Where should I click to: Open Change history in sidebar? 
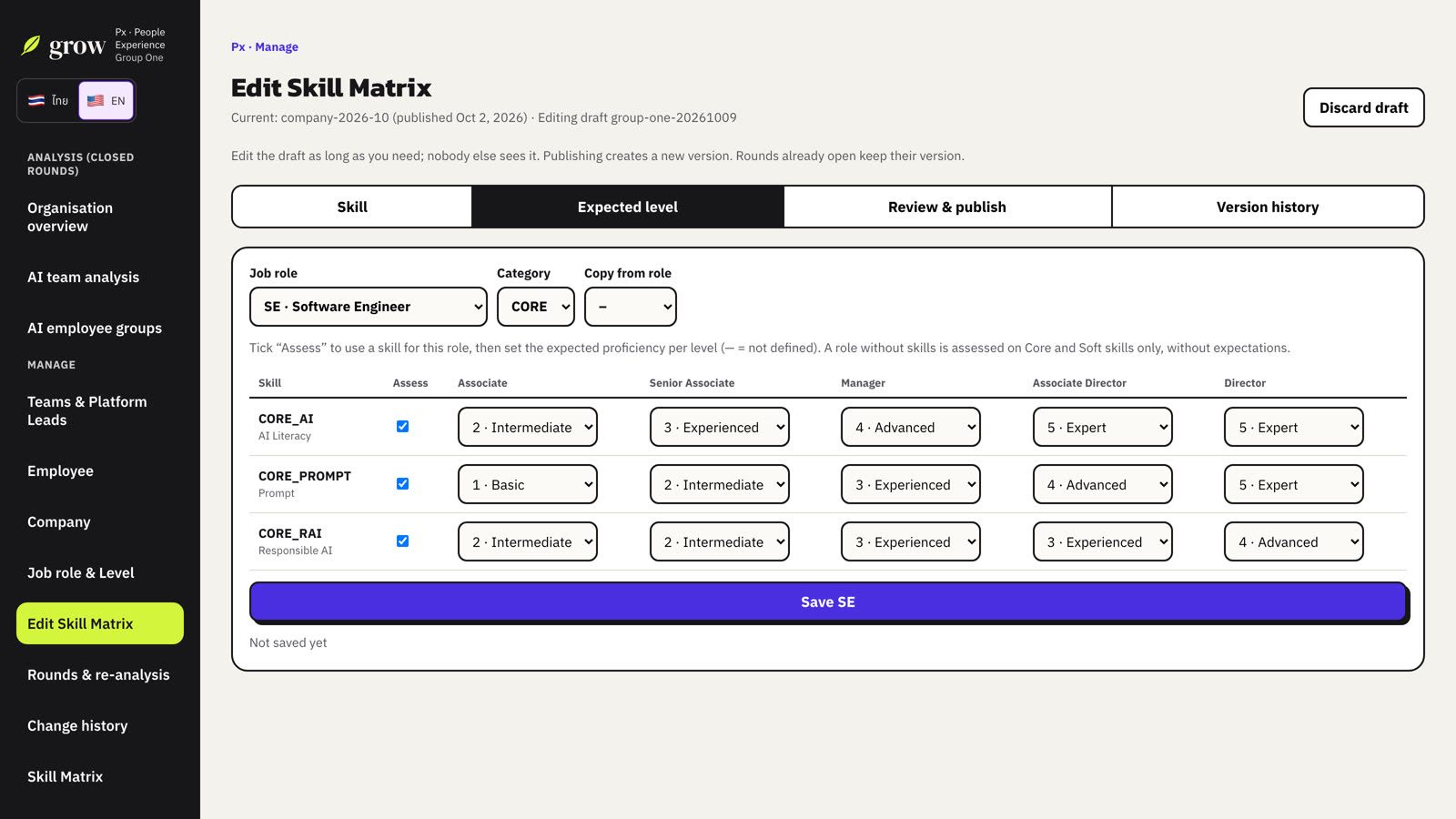click(x=100, y=725)
